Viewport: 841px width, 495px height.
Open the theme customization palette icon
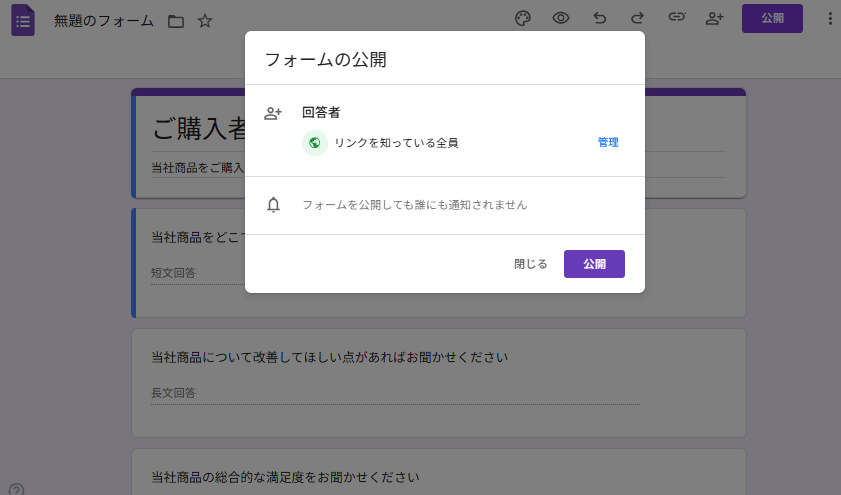click(522, 18)
